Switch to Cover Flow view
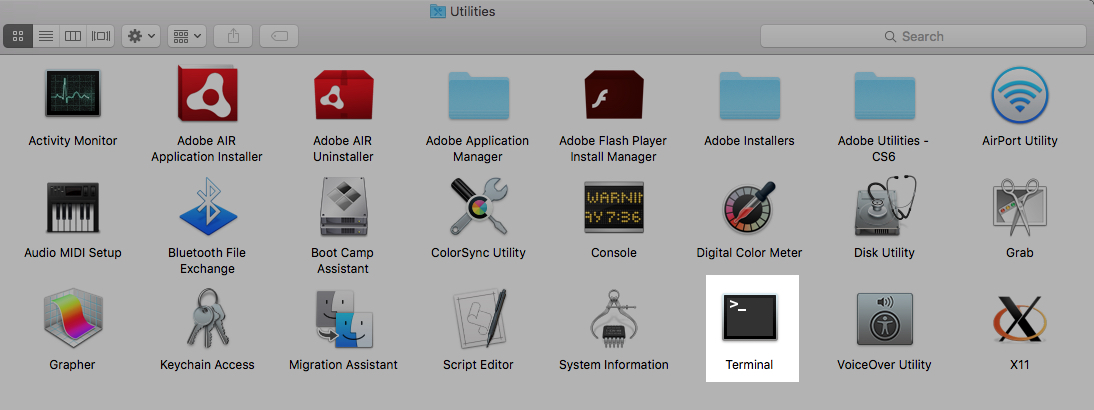This screenshot has height=410, width=1094. pos(101,36)
